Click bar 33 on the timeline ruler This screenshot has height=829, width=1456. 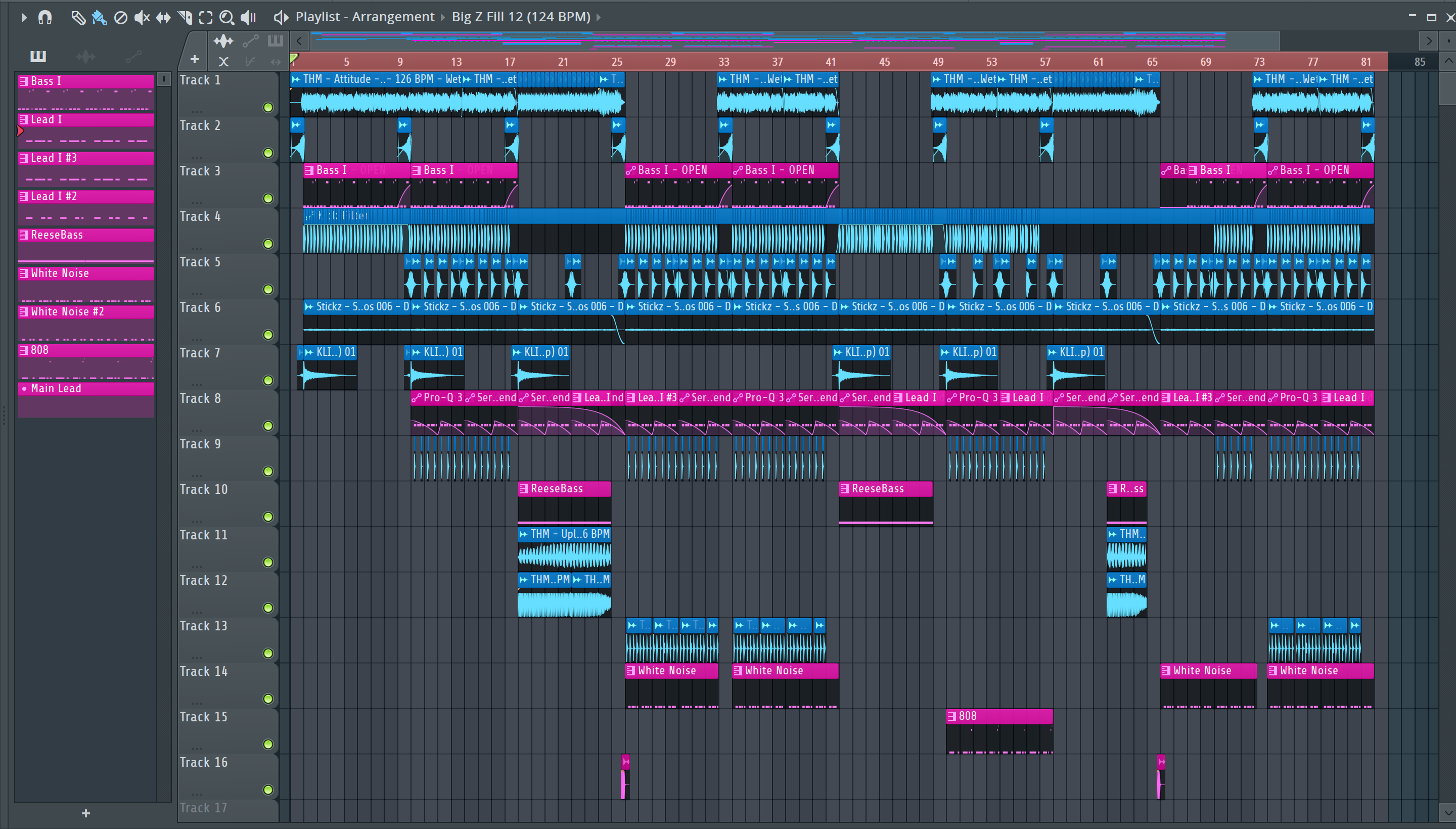[723, 62]
